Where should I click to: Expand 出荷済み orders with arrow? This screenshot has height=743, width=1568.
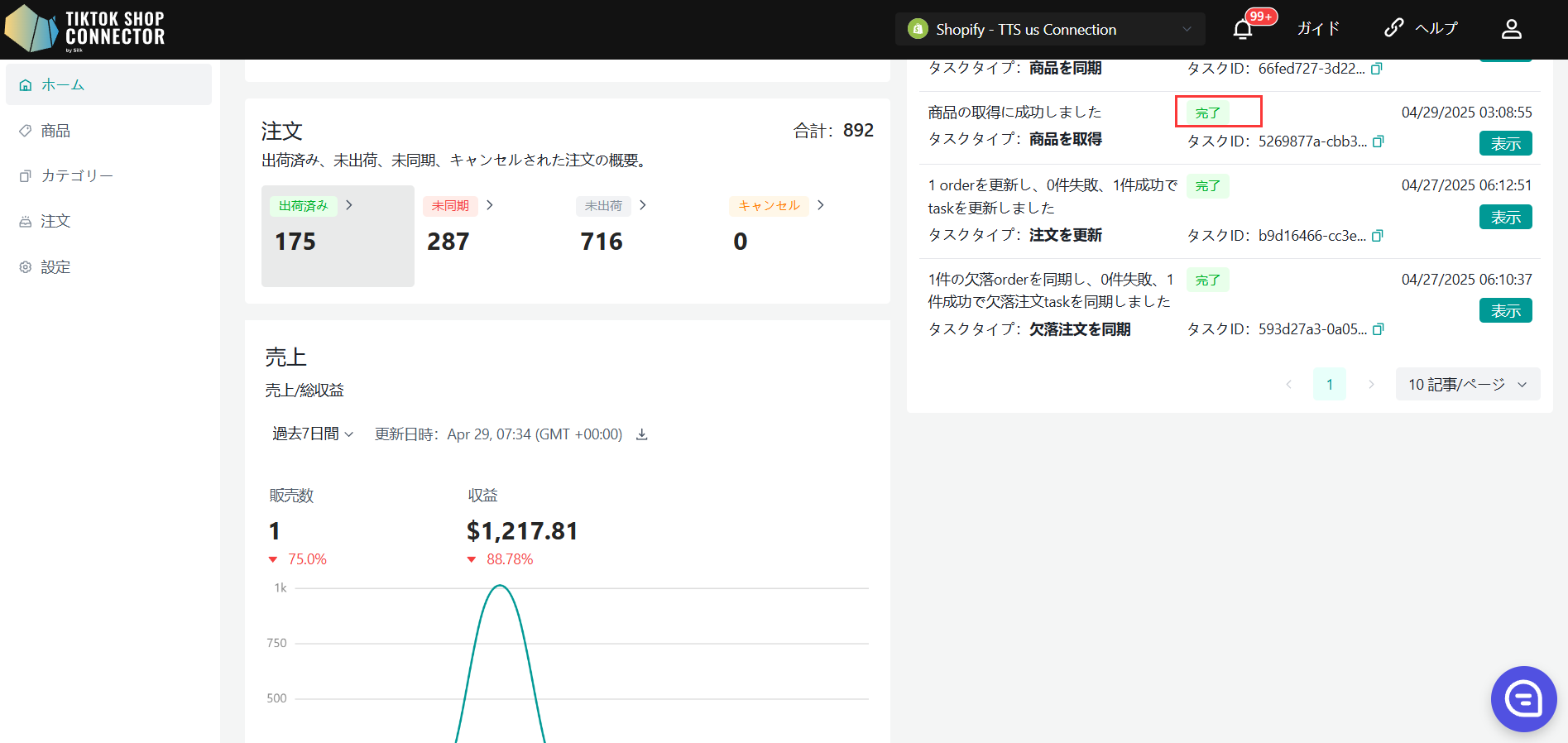[x=349, y=205]
